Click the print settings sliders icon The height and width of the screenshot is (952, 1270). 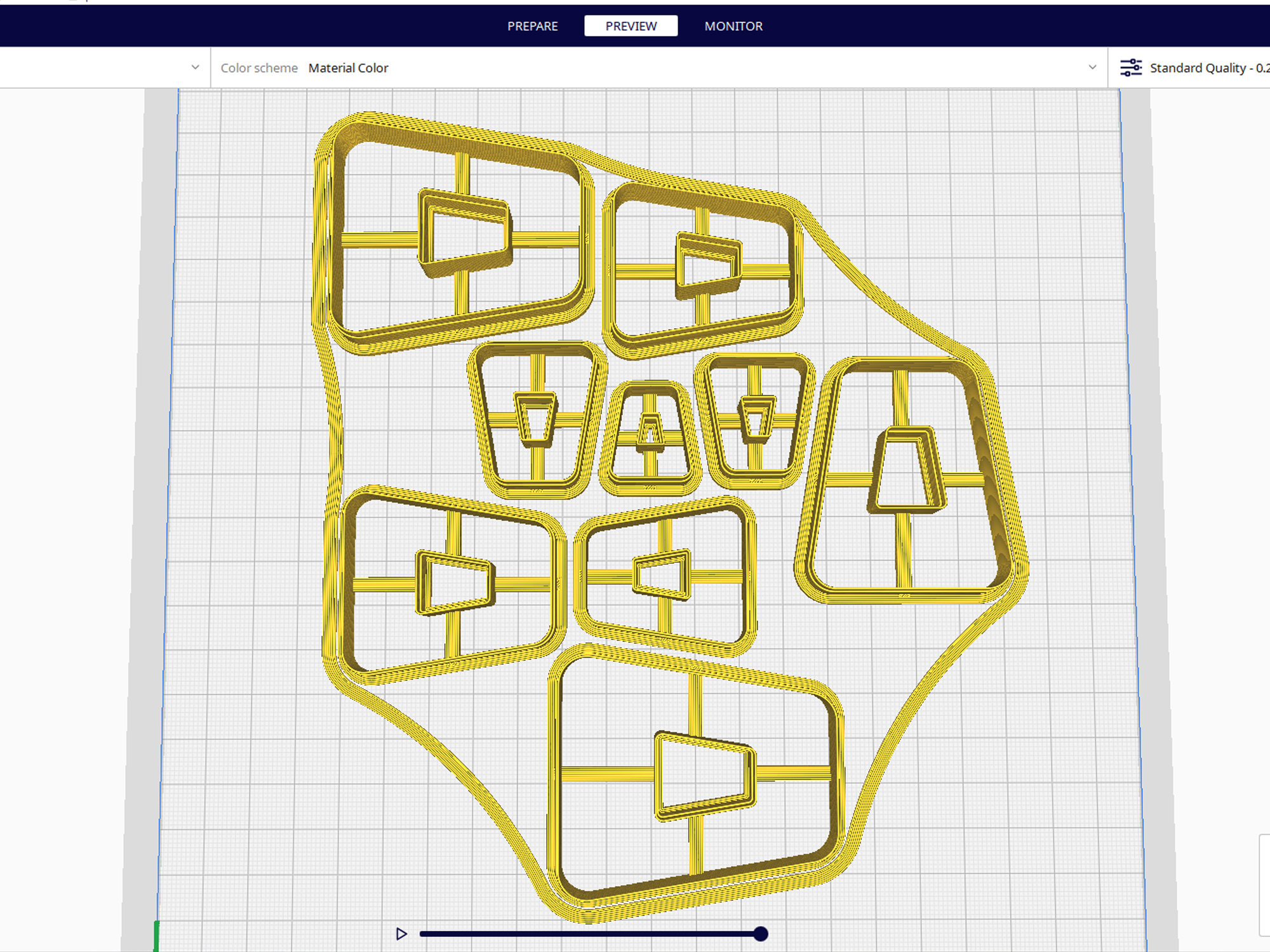(1130, 68)
